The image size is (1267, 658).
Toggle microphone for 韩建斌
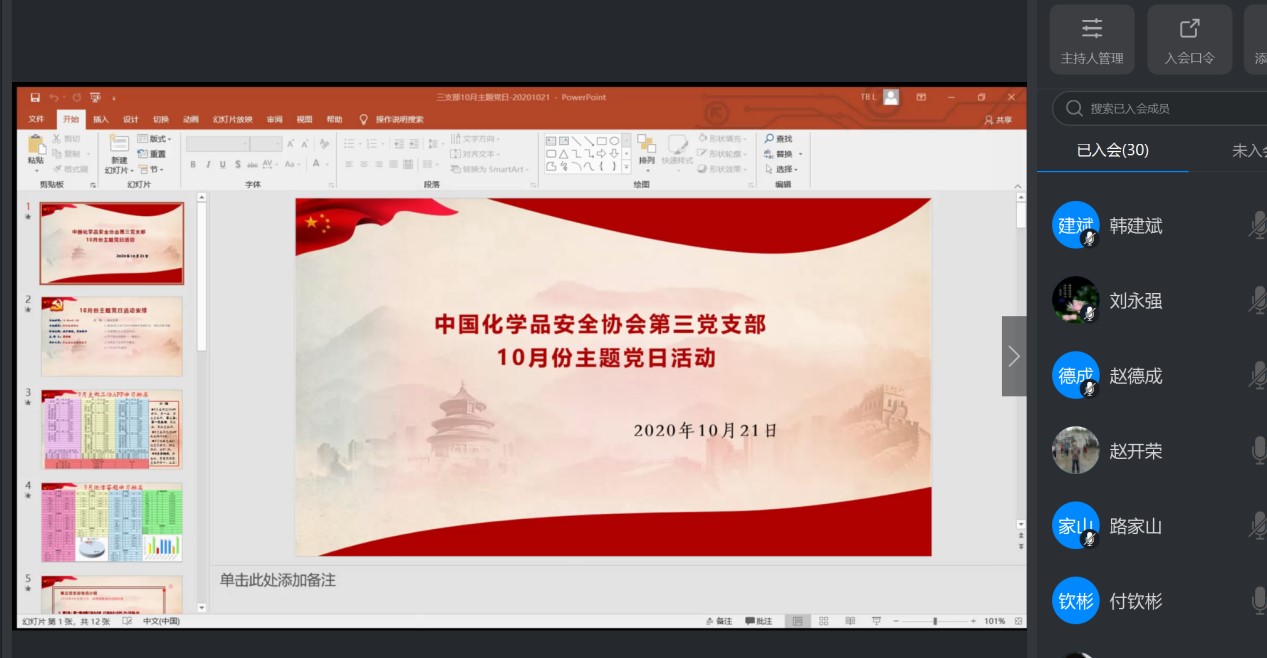tap(1257, 226)
